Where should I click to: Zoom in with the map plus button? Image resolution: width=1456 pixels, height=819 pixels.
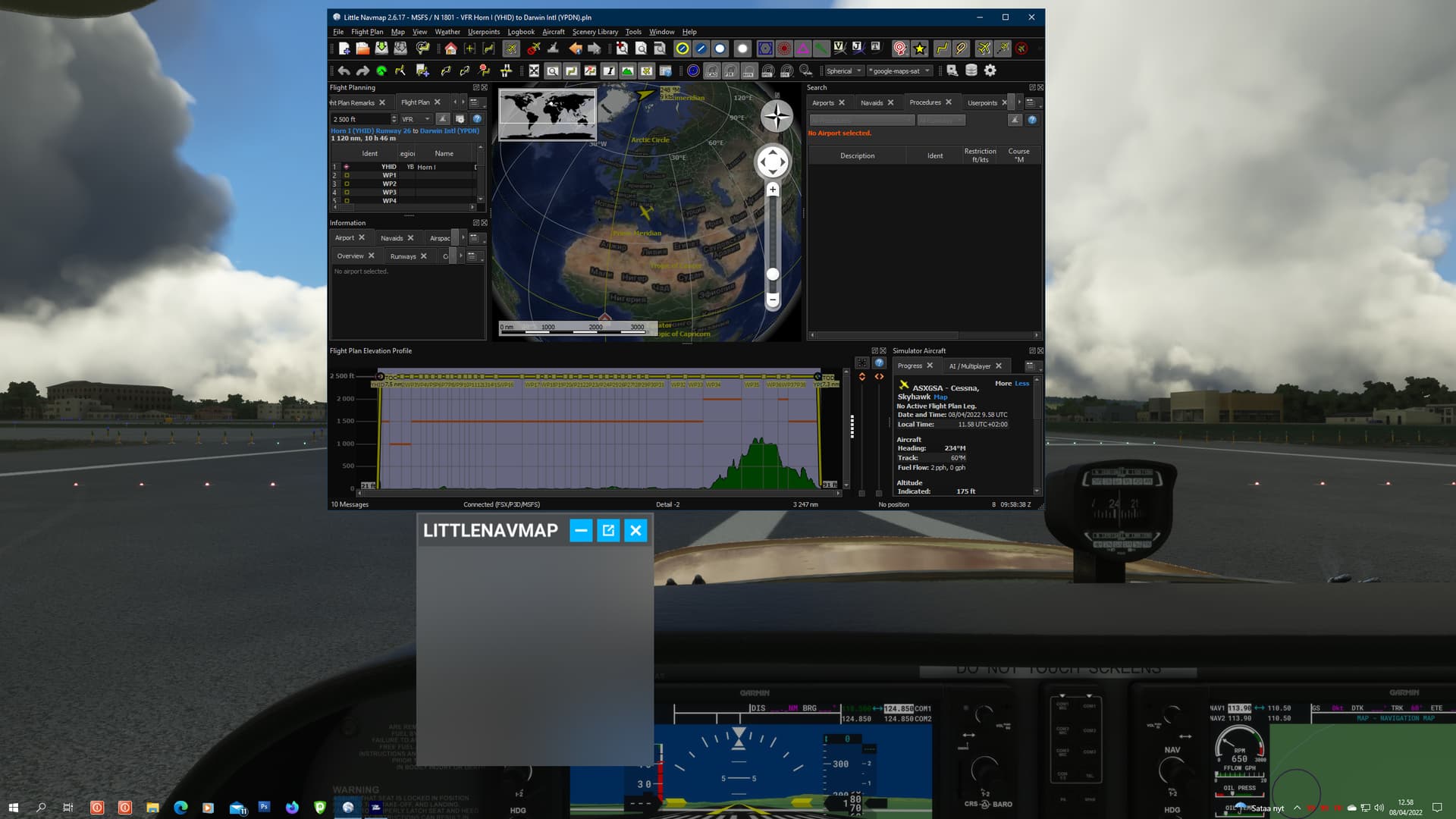773,190
